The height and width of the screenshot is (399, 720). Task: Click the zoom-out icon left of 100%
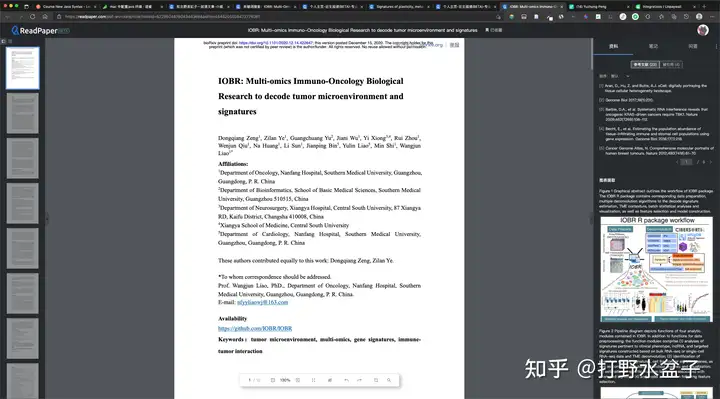tap(273, 380)
